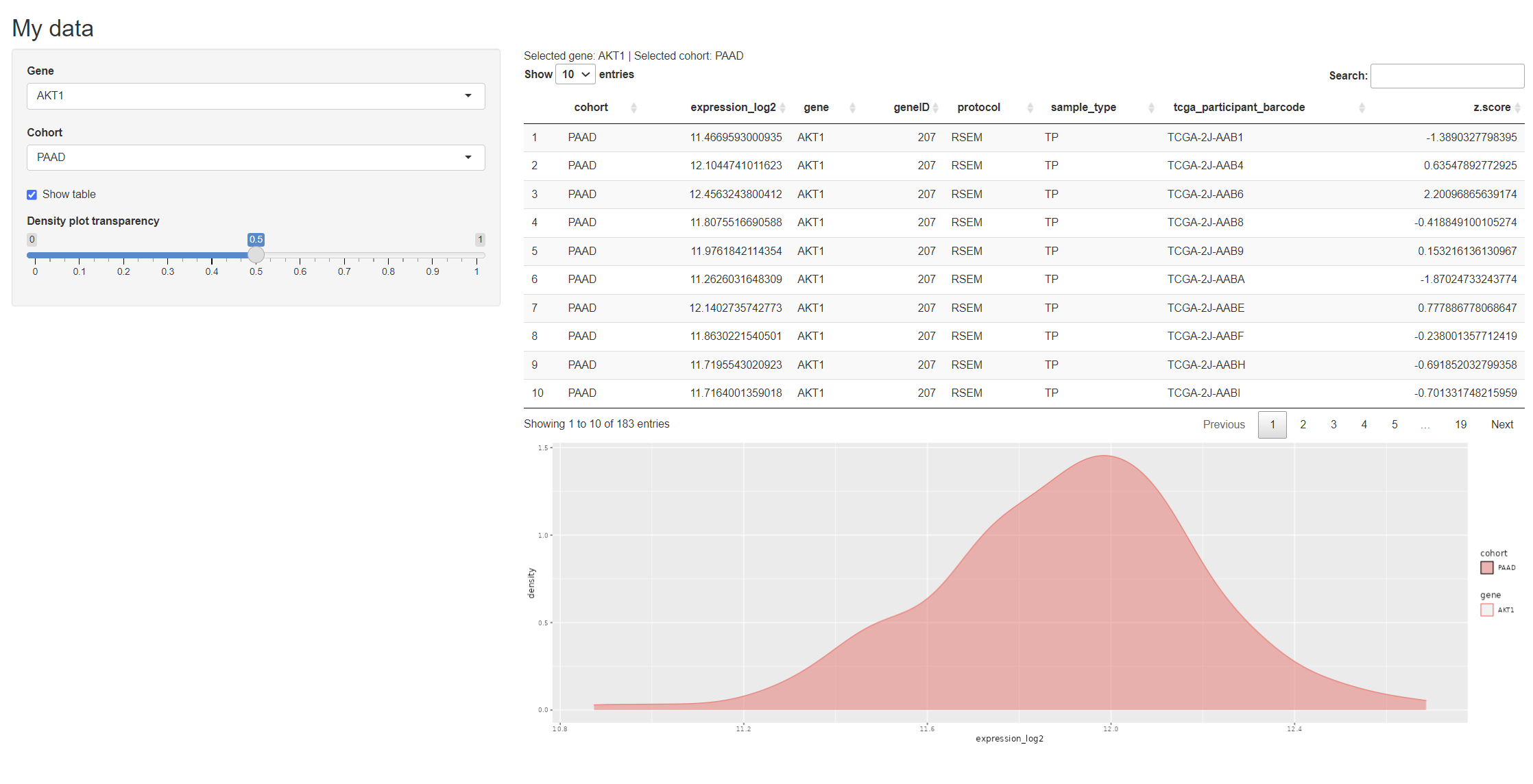Set density plot transparency slider to 0.5
The width and height of the screenshot is (1533, 784).
tap(256, 255)
